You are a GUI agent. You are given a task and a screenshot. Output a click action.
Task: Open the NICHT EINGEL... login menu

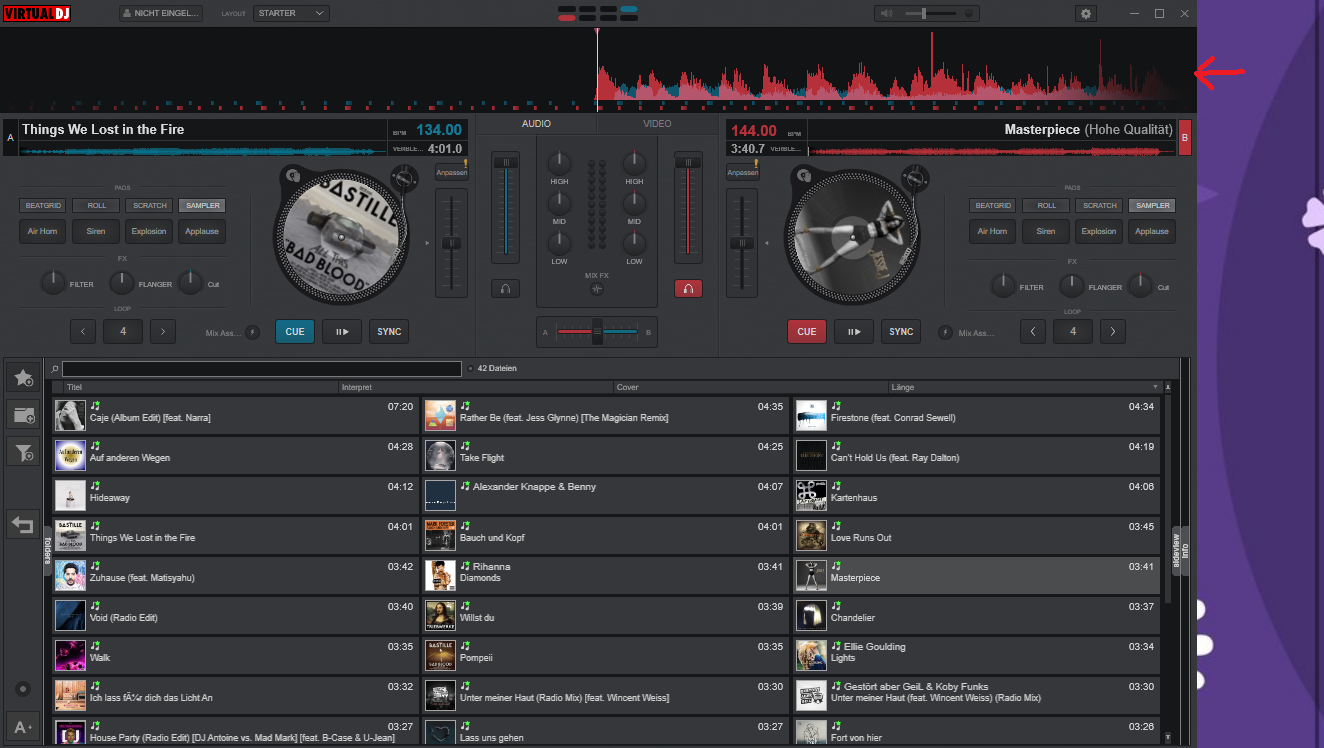pyautogui.click(x=161, y=13)
